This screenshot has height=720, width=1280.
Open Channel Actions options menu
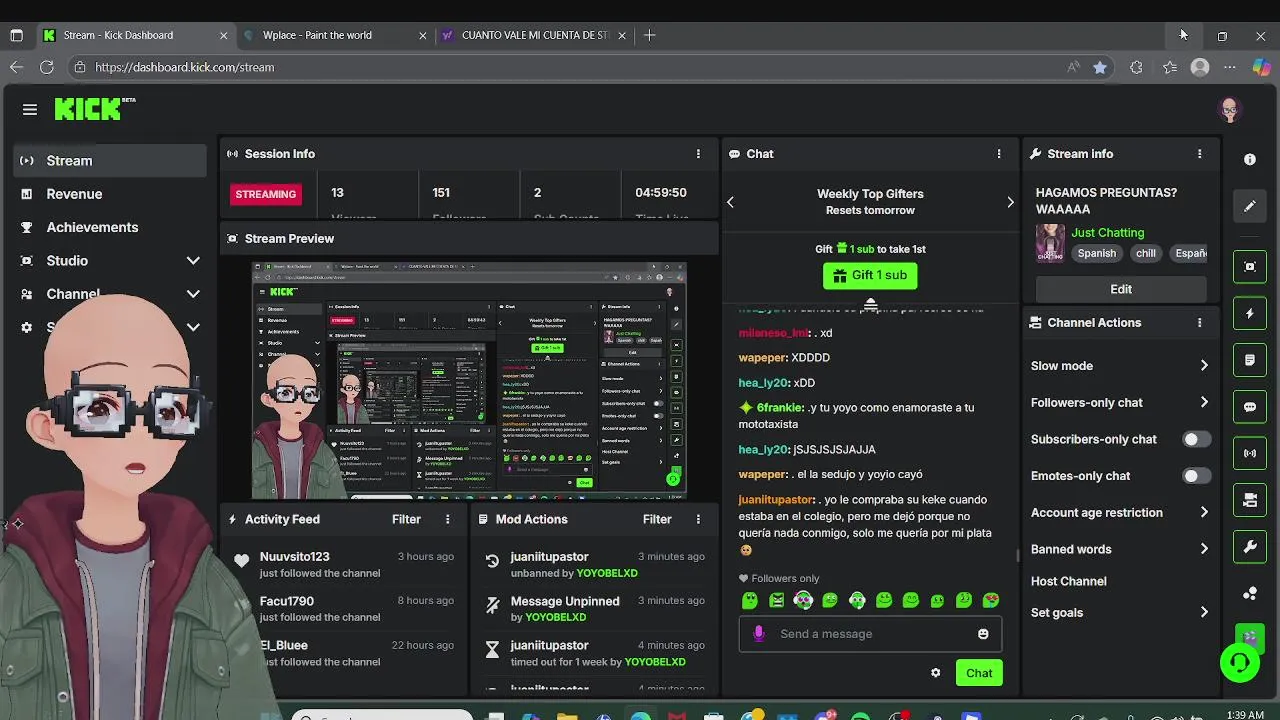1199,323
